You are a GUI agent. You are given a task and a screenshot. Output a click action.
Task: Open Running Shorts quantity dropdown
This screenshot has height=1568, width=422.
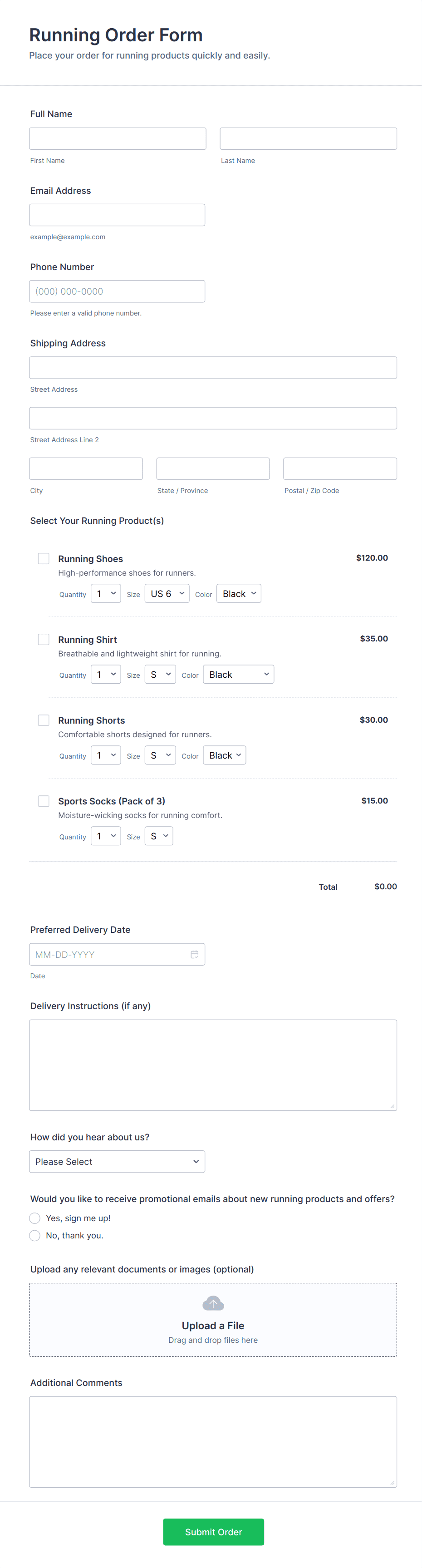pyautogui.click(x=106, y=755)
